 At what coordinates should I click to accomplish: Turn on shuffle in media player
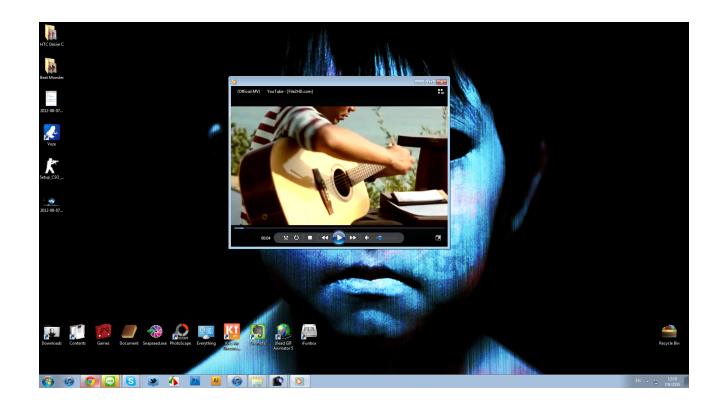coord(286,238)
